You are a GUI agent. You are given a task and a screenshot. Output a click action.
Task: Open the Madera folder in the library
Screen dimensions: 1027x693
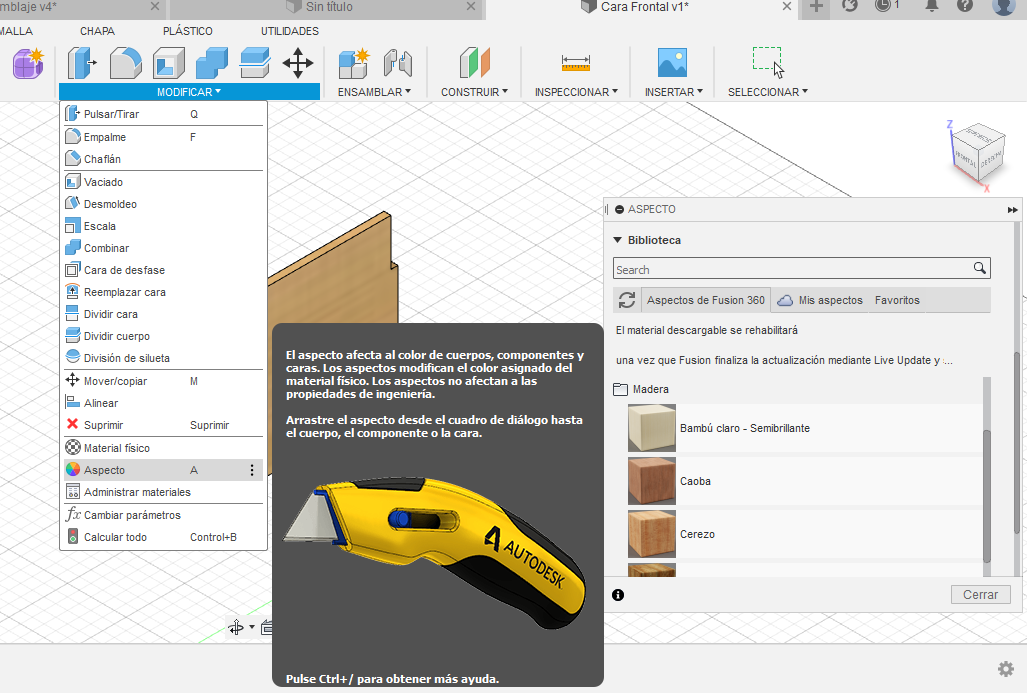coord(650,389)
